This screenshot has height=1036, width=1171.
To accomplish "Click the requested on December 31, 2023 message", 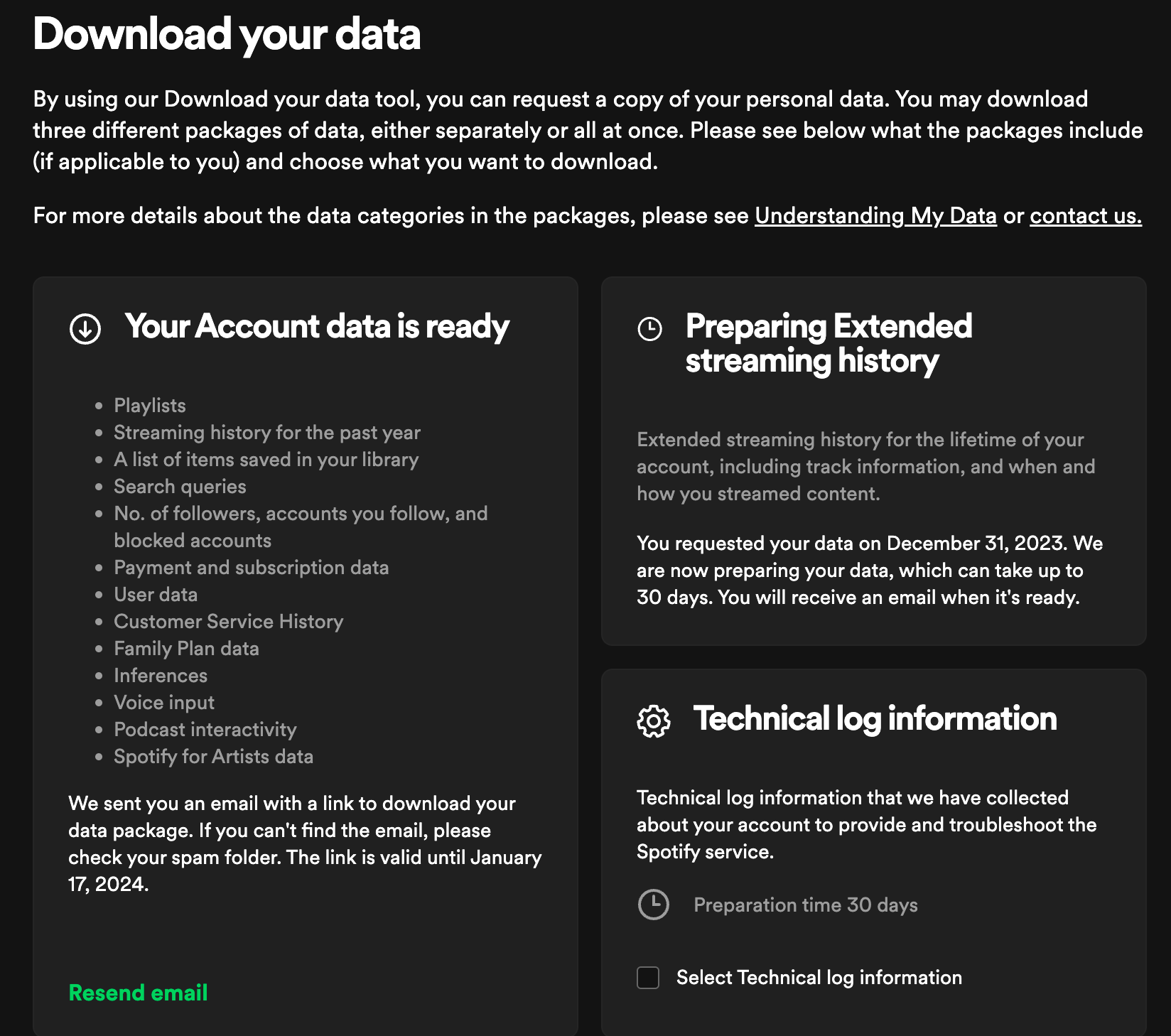I will coord(870,571).
